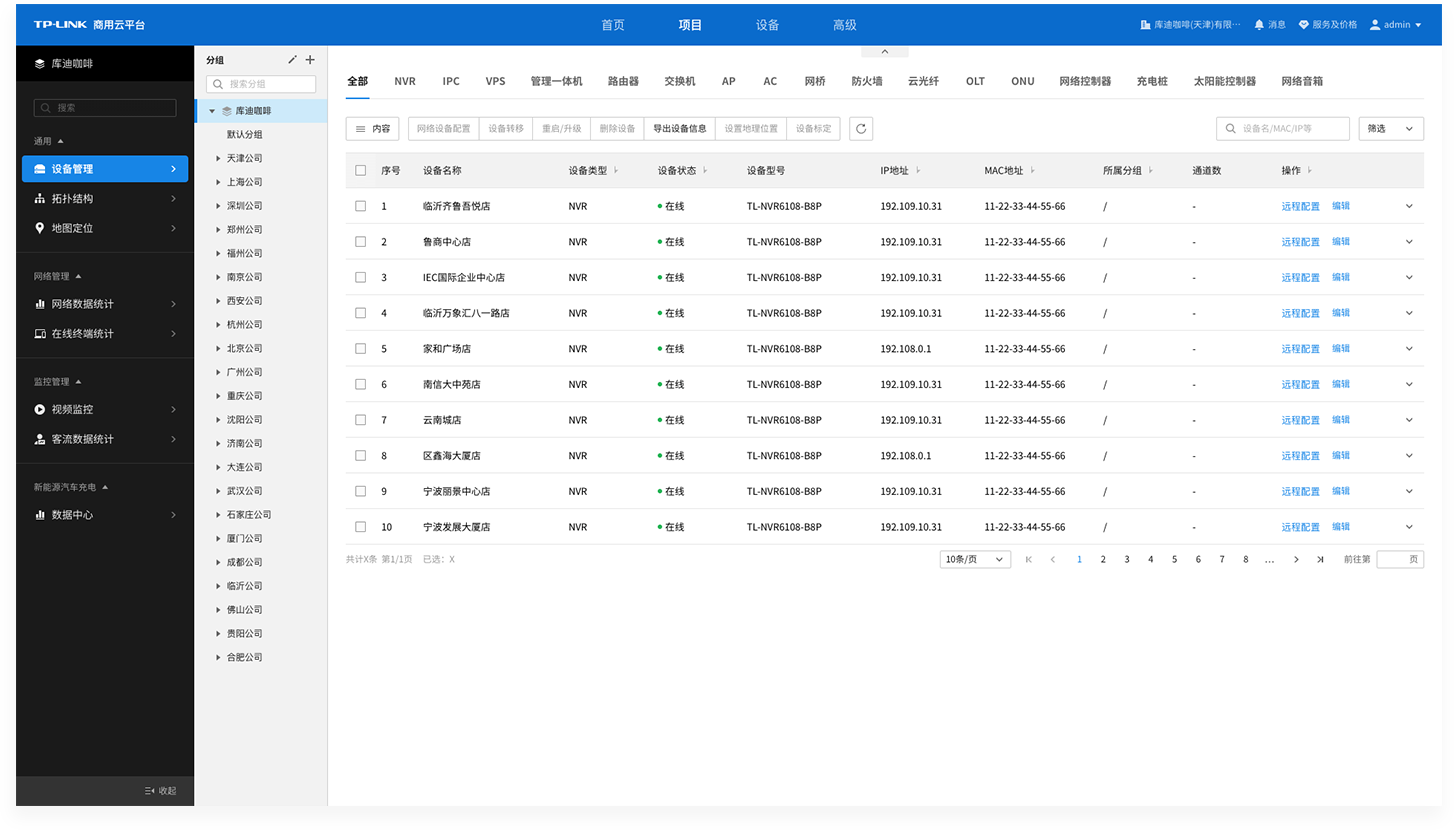Select the checkbox next to 鲁商中心店
Viewport: 1454px width, 830px height.
360,241
